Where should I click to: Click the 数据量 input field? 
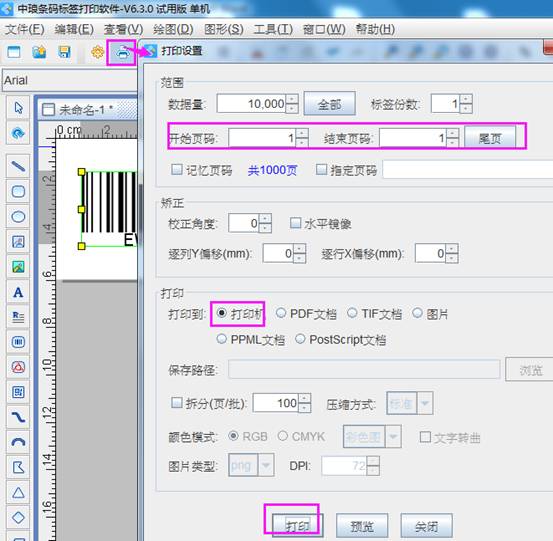click(x=251, y=104)
